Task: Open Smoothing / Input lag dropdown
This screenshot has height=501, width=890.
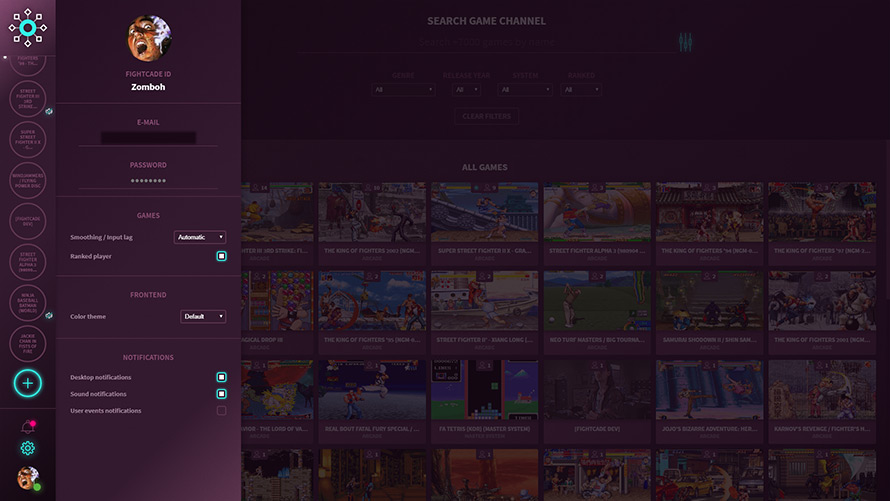Action: point(200,237)
